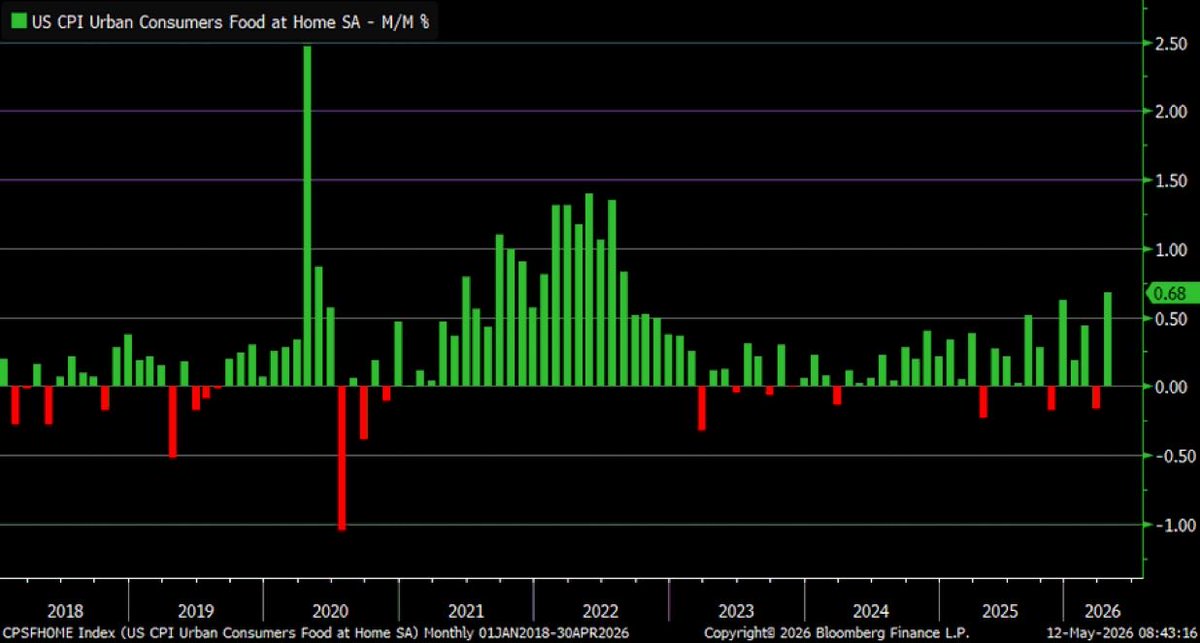Click the green legend color square
Image resolution: width=1200 pixels, height=643 pixels.
pos(17,21)
